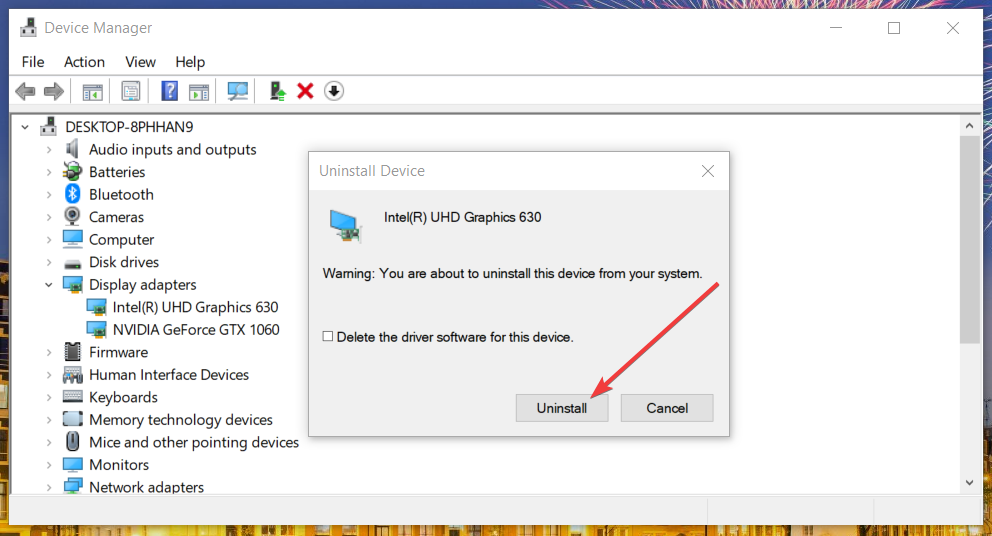Expand the Disk drives node
This screenshot has width=992, height=536.
click(x=49, y=262)
